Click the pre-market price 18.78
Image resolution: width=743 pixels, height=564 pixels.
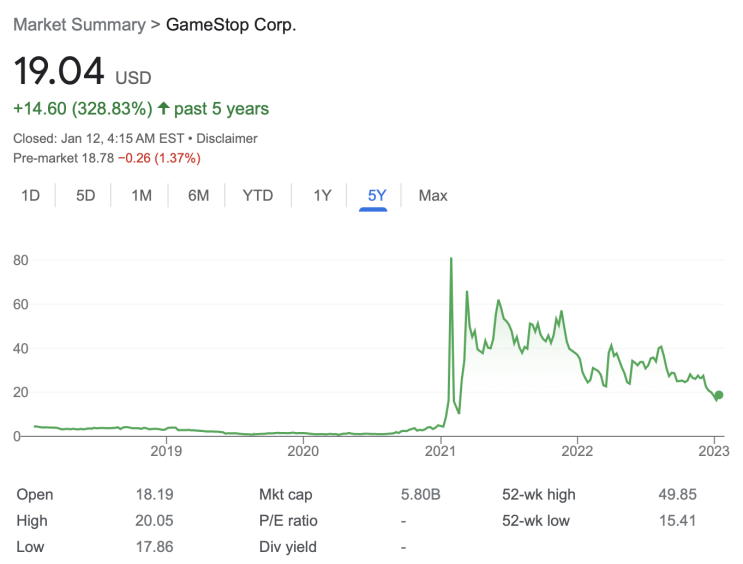click(94, 158)
